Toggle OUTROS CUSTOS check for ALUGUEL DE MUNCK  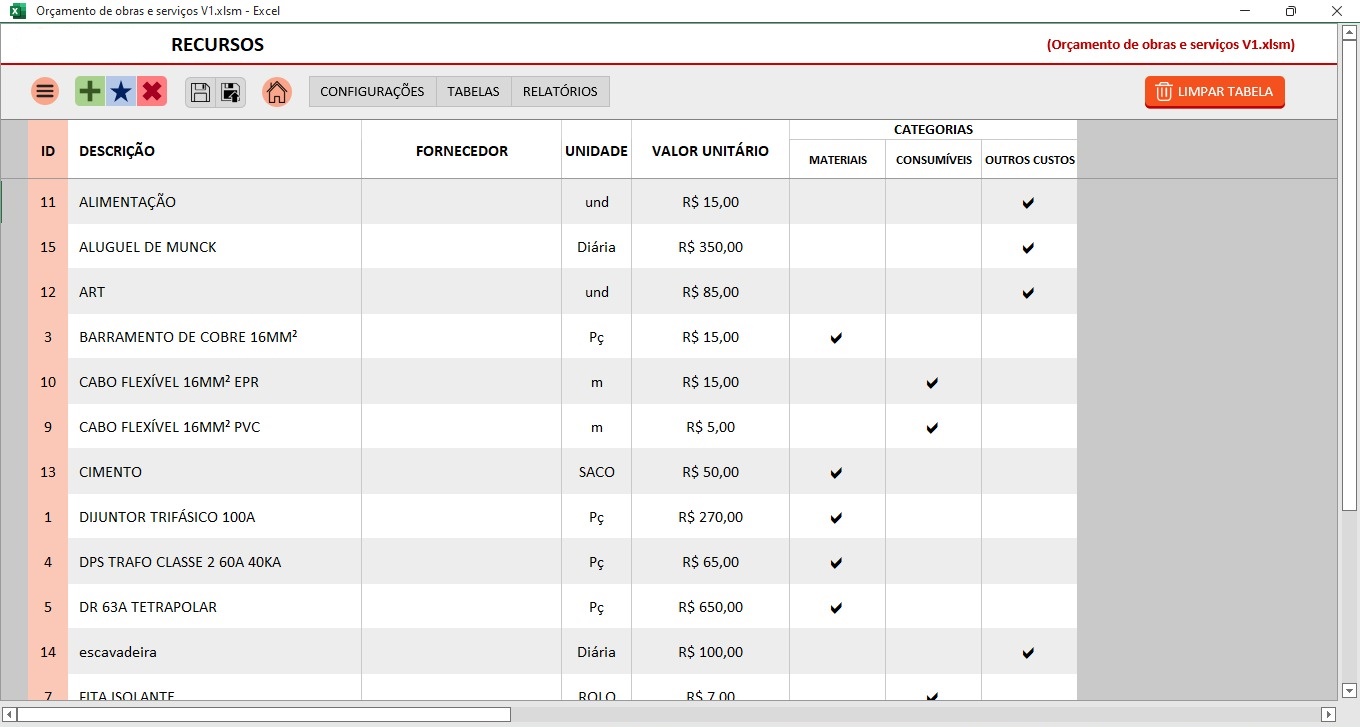click(x=1028, y=248)
